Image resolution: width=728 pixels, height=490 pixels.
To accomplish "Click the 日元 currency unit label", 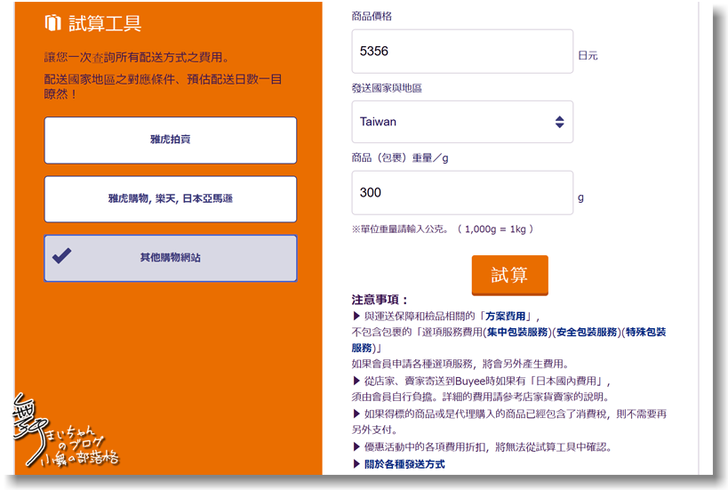I will tap(588, 56).
